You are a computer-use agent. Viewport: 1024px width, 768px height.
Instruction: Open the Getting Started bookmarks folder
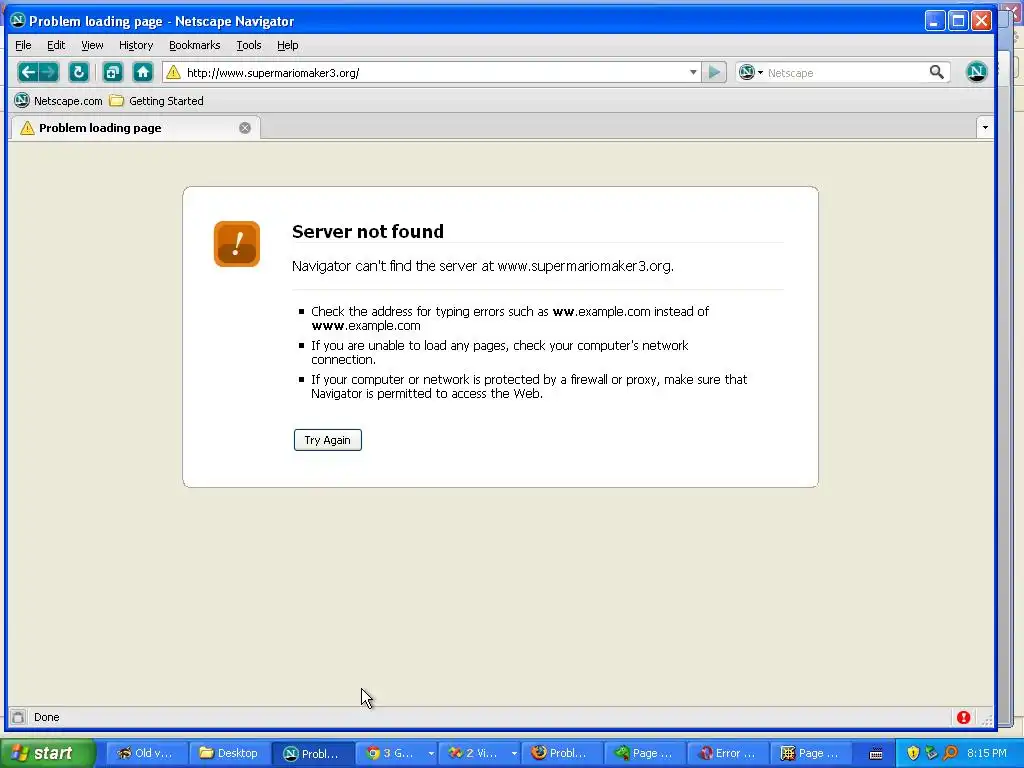(157, 101)
